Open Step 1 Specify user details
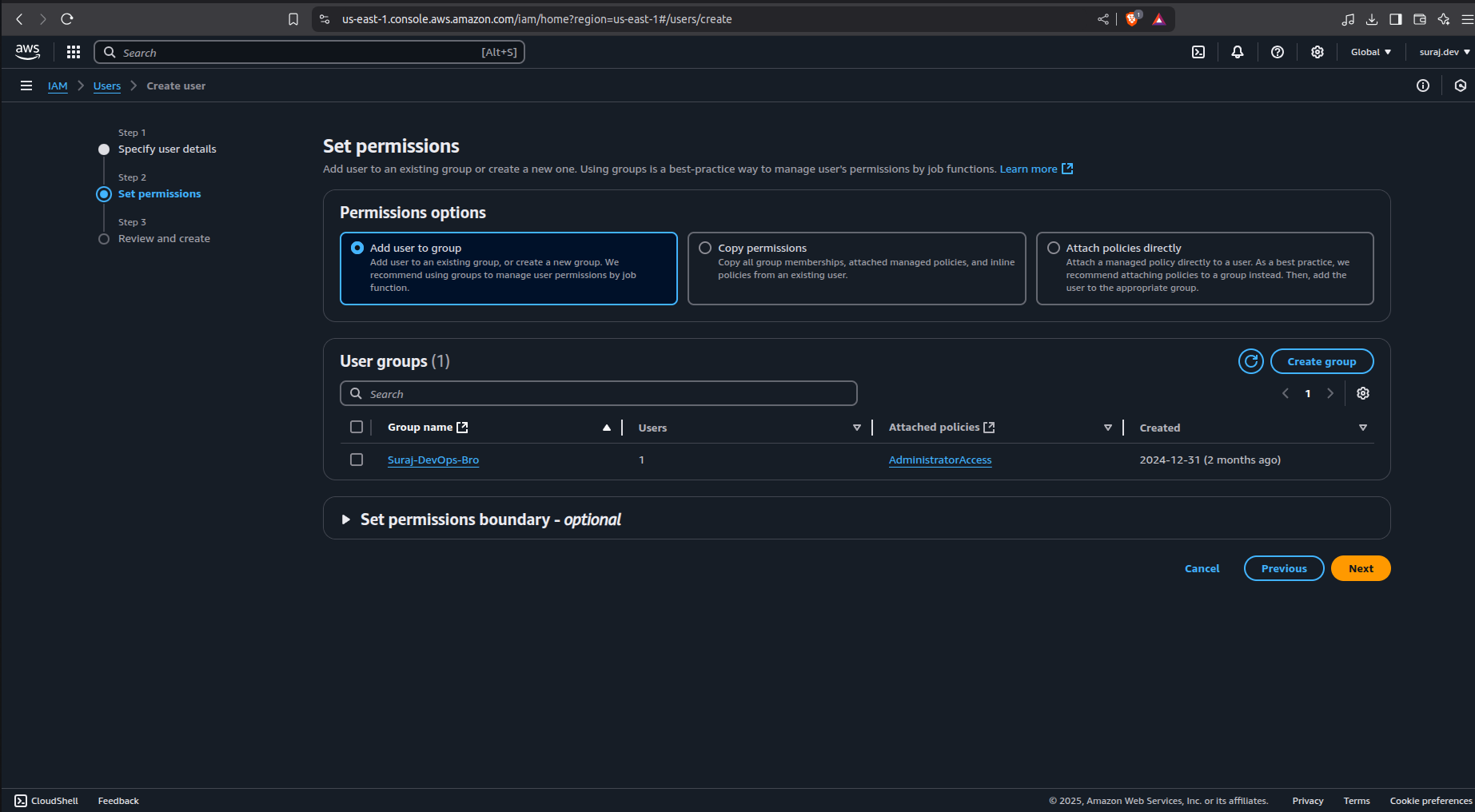The image size is (1475, 812). coord(167,149)
